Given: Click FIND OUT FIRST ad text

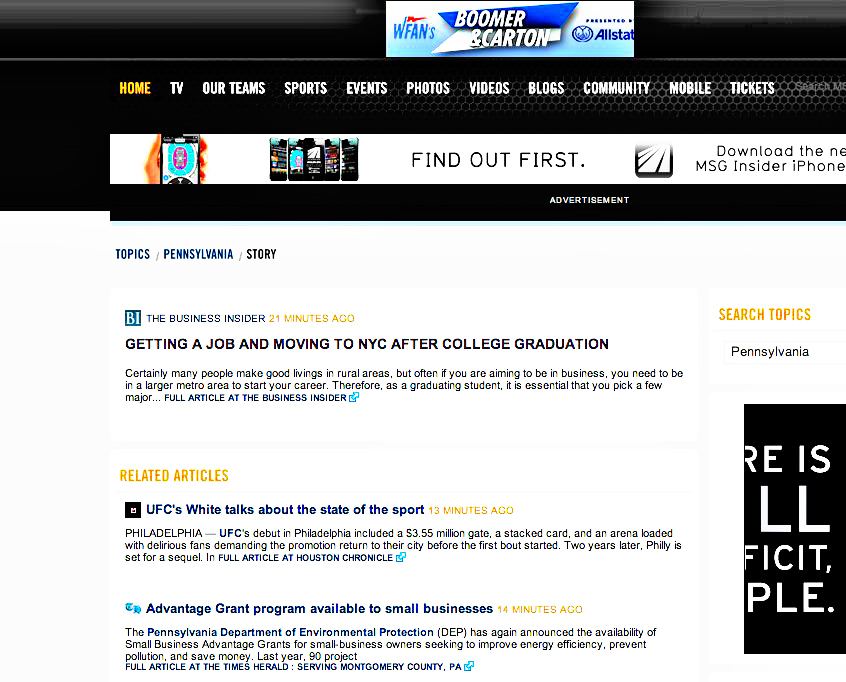Looking at the screenshot, I should 498,160.
